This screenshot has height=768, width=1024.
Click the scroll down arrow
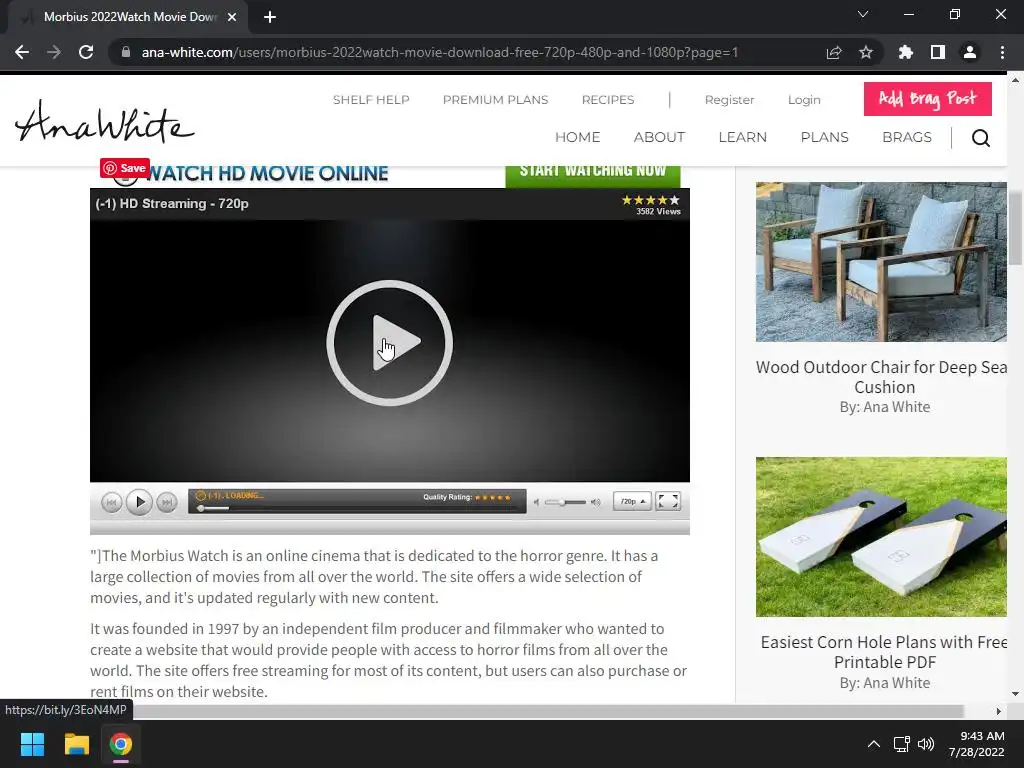tap(1016, 694)
